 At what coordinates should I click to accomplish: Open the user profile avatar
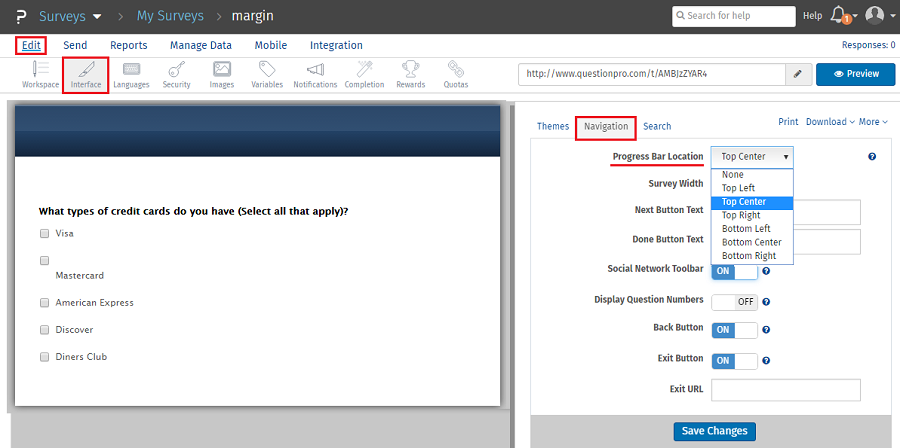pyautogui.click(x=874, y=15)
